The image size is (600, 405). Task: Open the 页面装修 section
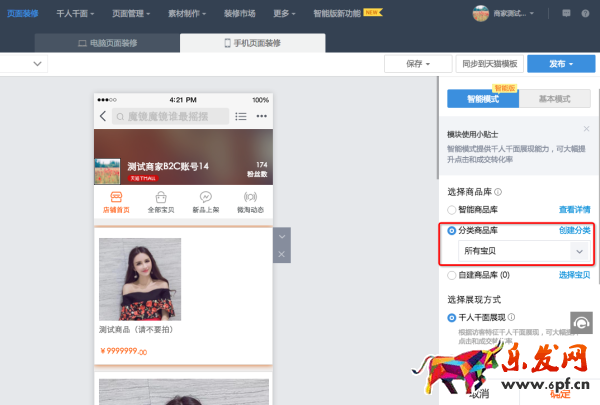[x=23, y=14]
